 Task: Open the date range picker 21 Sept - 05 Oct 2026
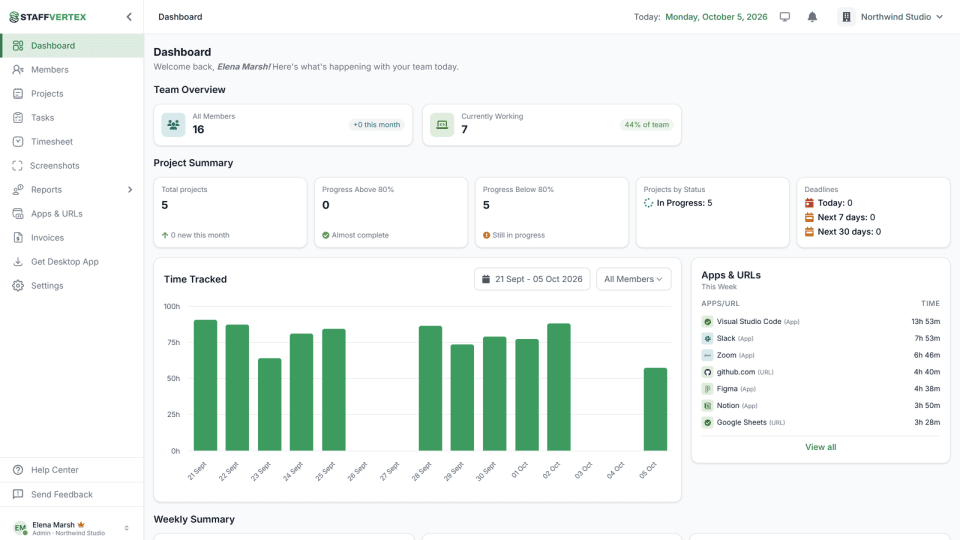pos(532,279)
